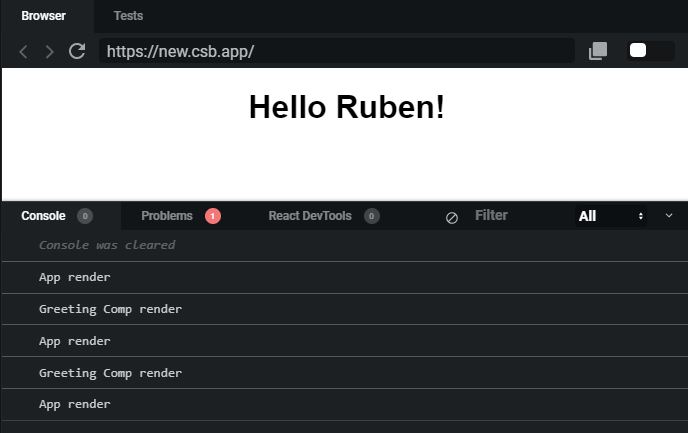Refresh the preview browser page

point(77,51)
